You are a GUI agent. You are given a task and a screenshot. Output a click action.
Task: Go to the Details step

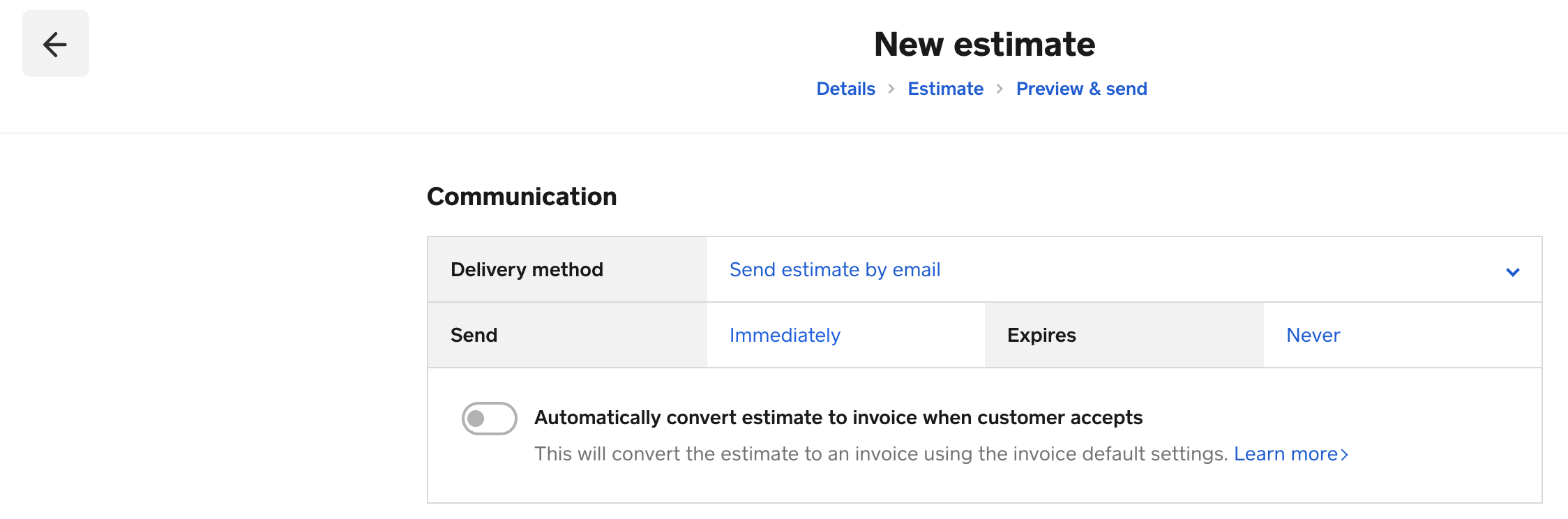845,89
